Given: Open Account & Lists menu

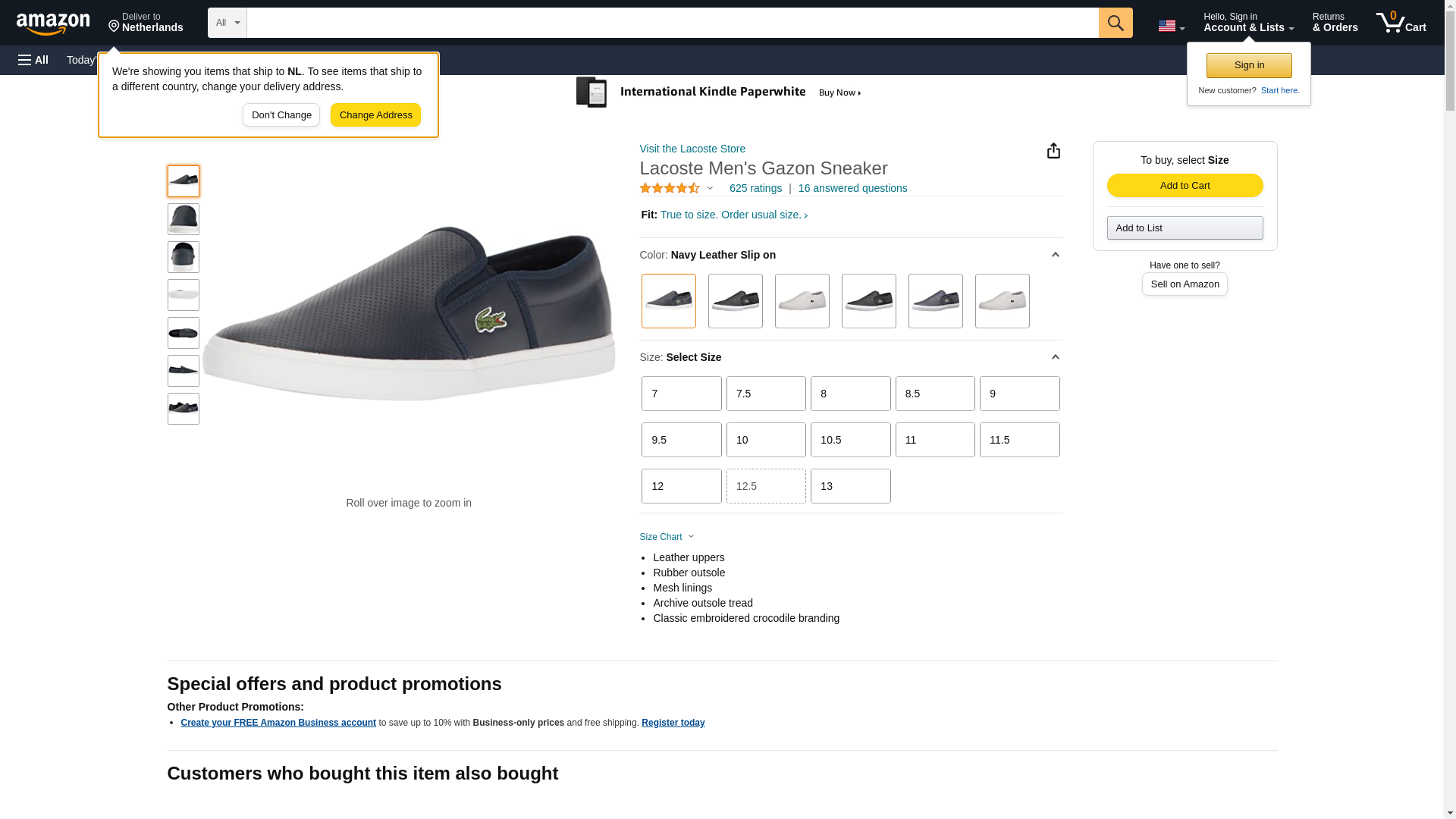Looking at the screenshot, I should click(x=1248, y=23).
